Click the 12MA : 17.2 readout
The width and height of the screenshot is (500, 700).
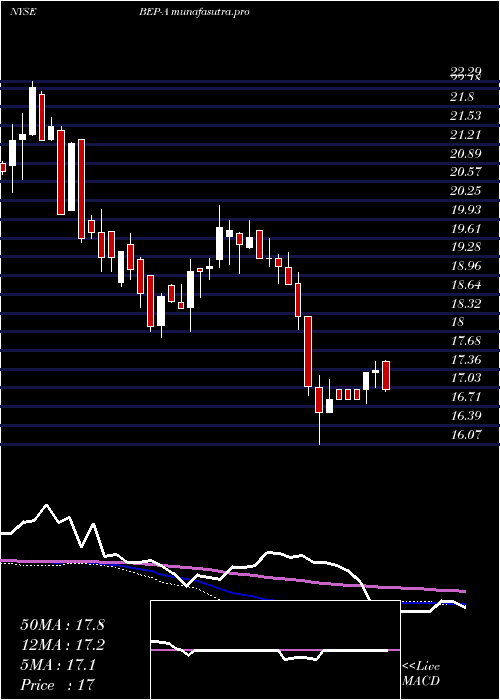[62, 645]
